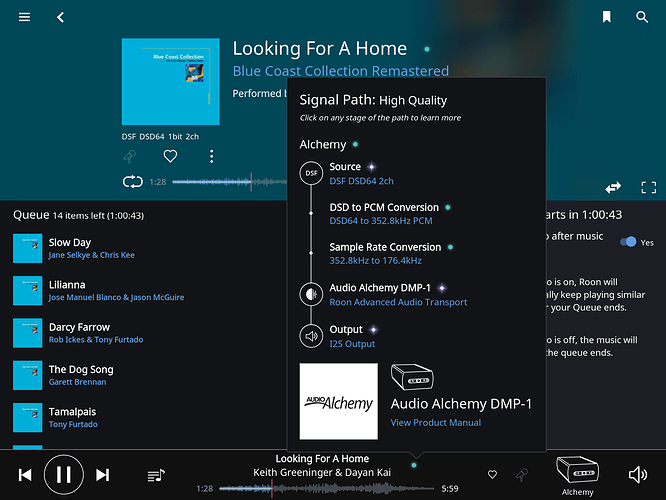Toggle shuffle with the crossed arrows icon
Screen dimensions: 666x500
point(613,187)
